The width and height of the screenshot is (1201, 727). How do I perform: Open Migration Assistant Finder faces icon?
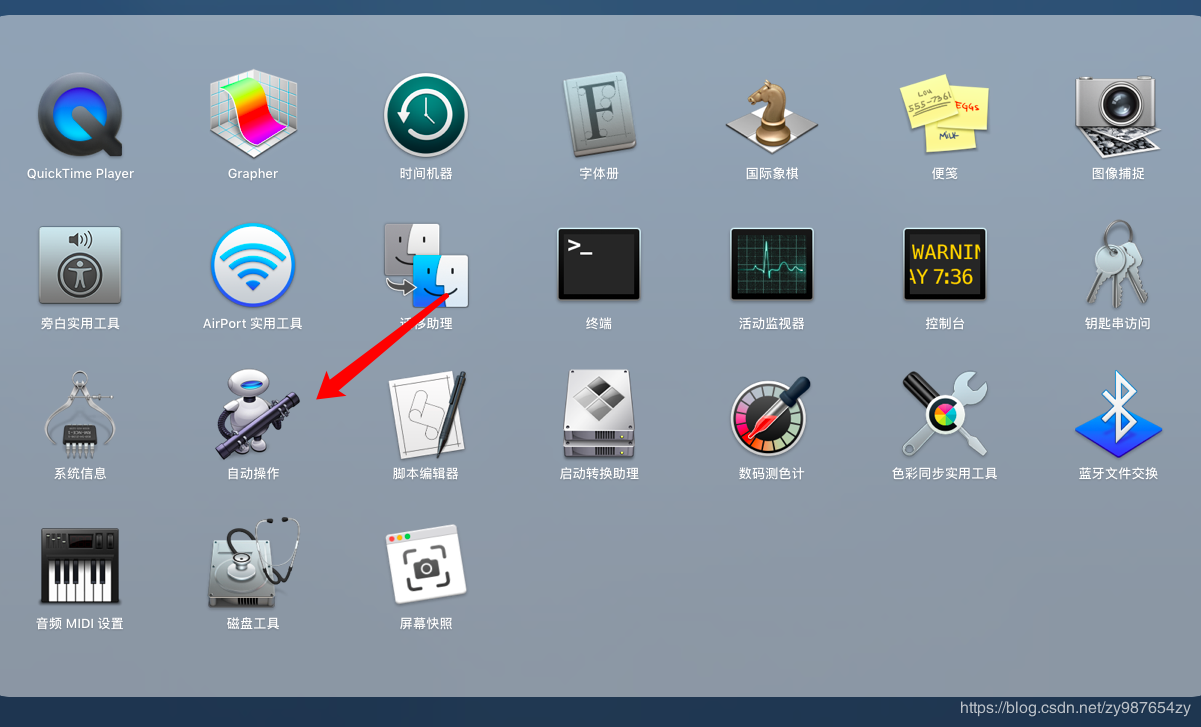(426, 265)
